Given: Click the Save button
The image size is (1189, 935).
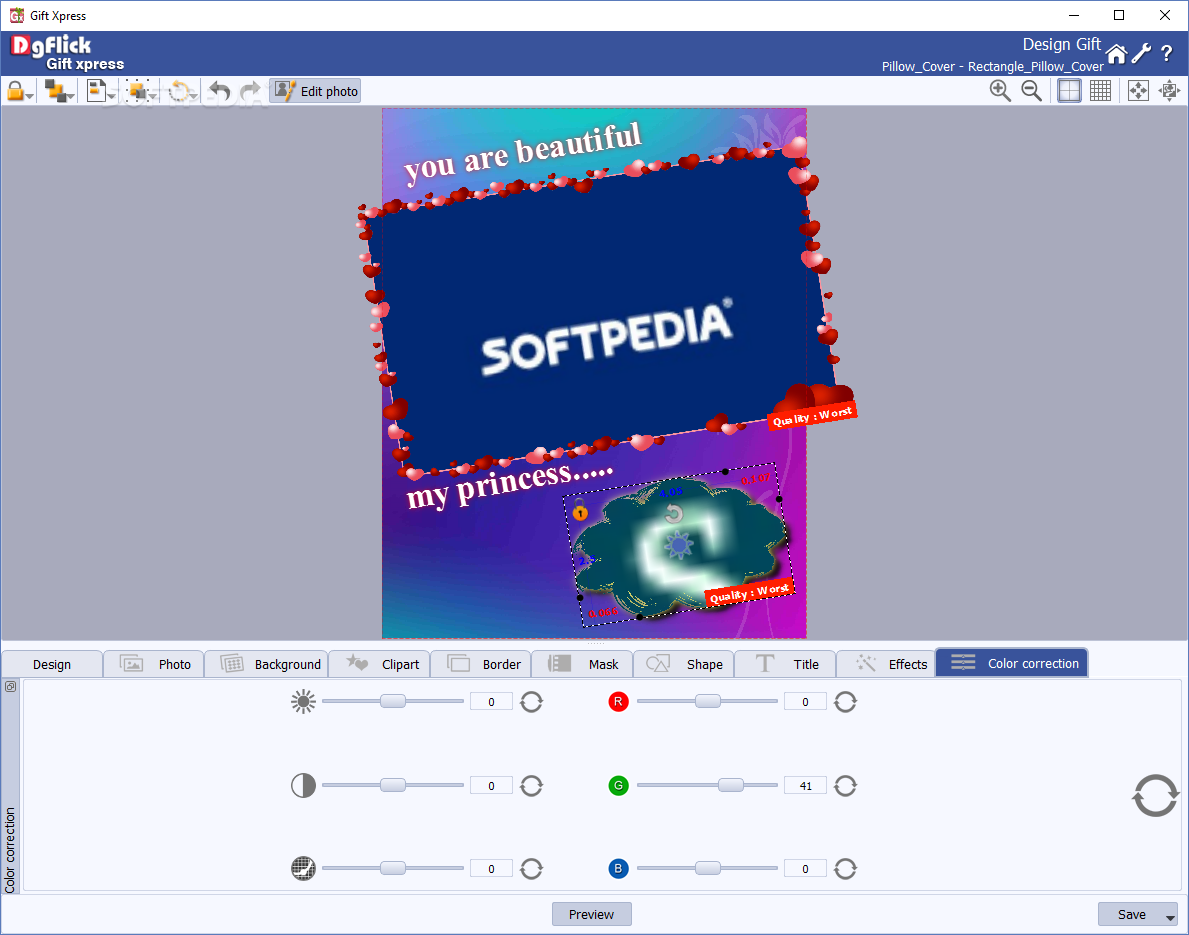Looking at the screenshot, I should click(x=1131, y=915).
